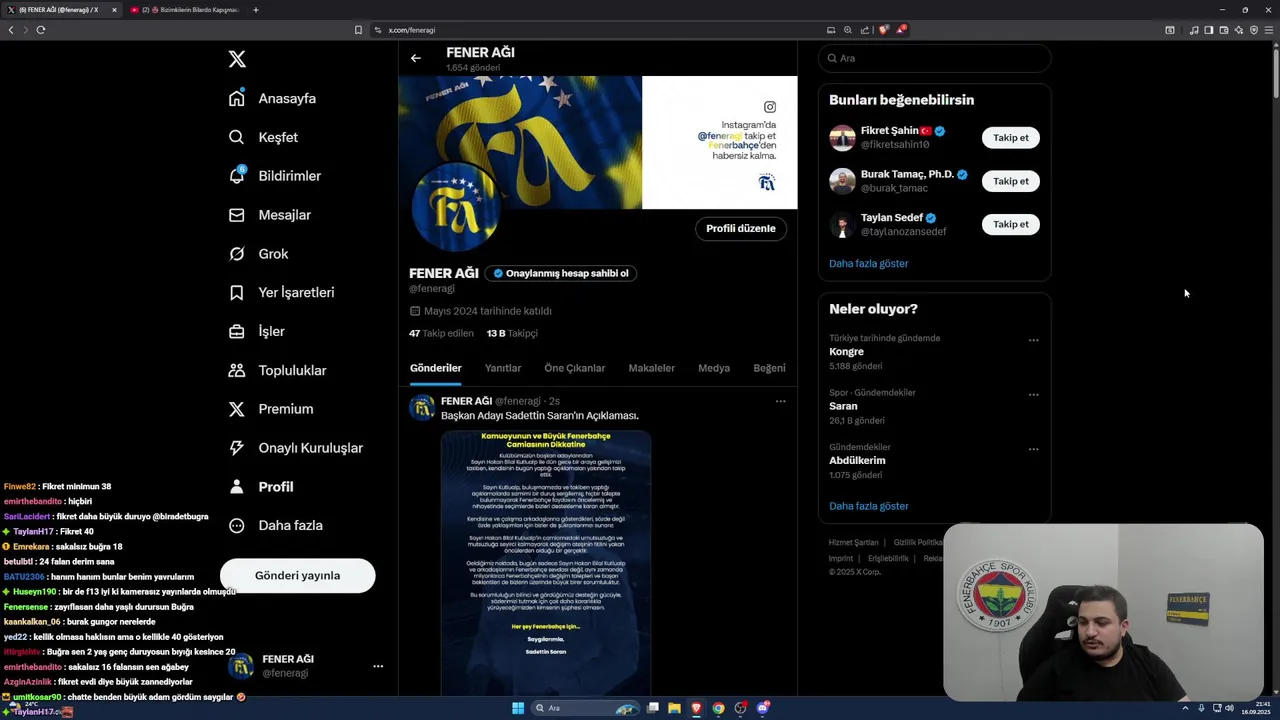Click zoom magnifier icon in address bar
The width and height of the screenshot is (1280, 720).
(x=848, y=30)
